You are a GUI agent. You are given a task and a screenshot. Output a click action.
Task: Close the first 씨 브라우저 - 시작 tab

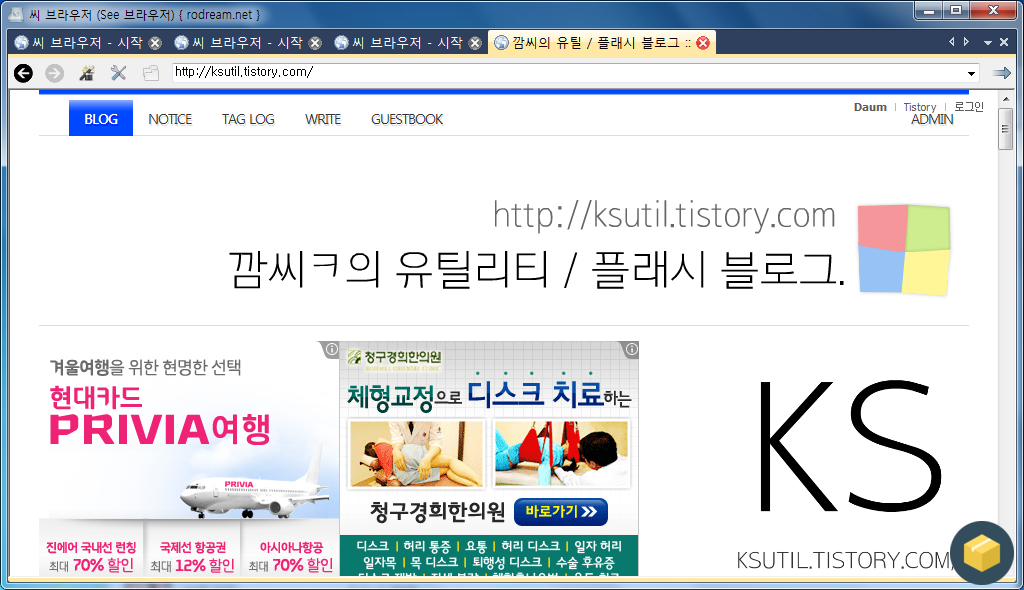tap(155, 43)
